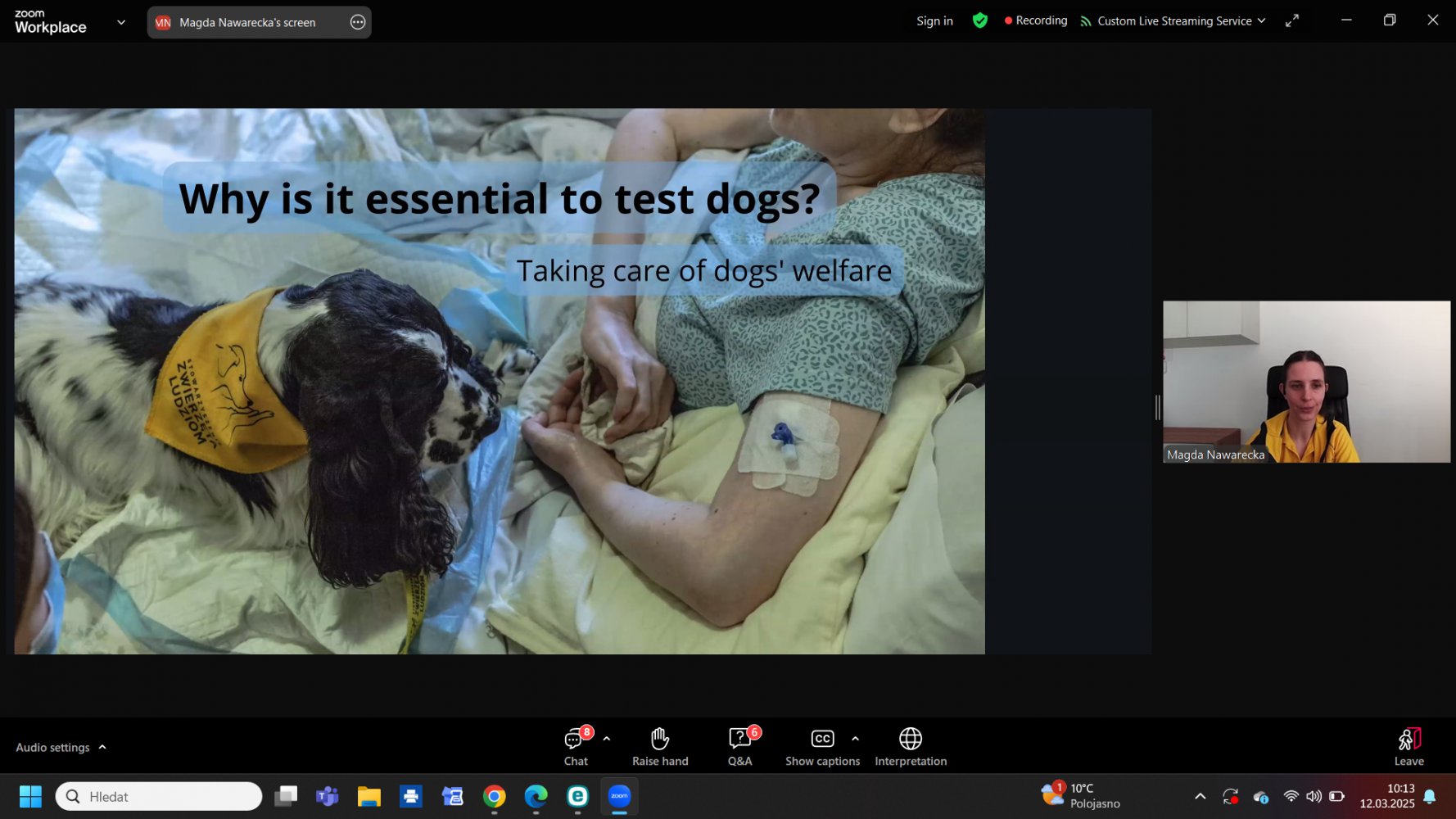Open chat options caret next to Chat
1456x819 pixels.
[607, 739]
